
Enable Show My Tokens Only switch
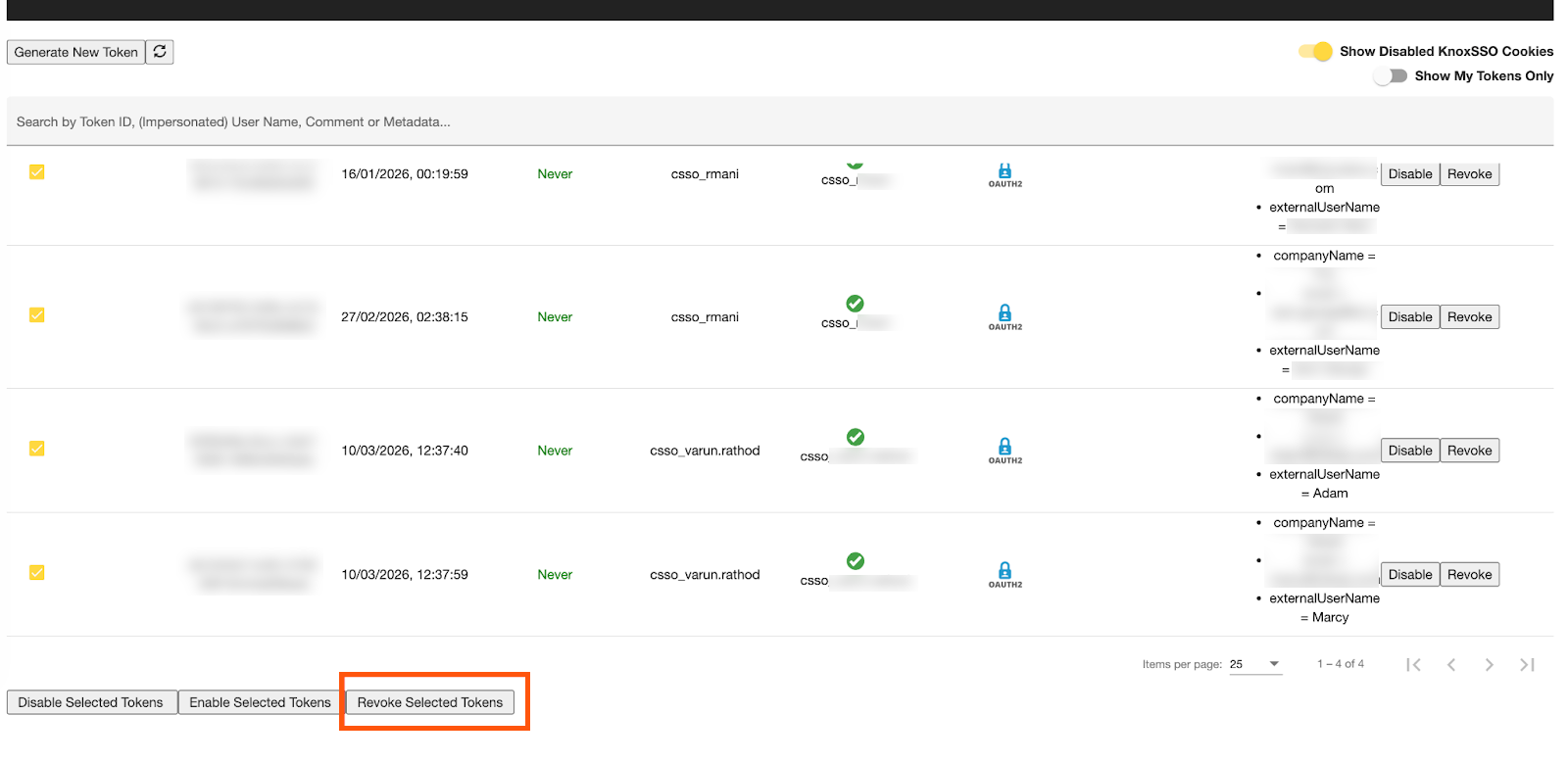tap(1390, 76)
